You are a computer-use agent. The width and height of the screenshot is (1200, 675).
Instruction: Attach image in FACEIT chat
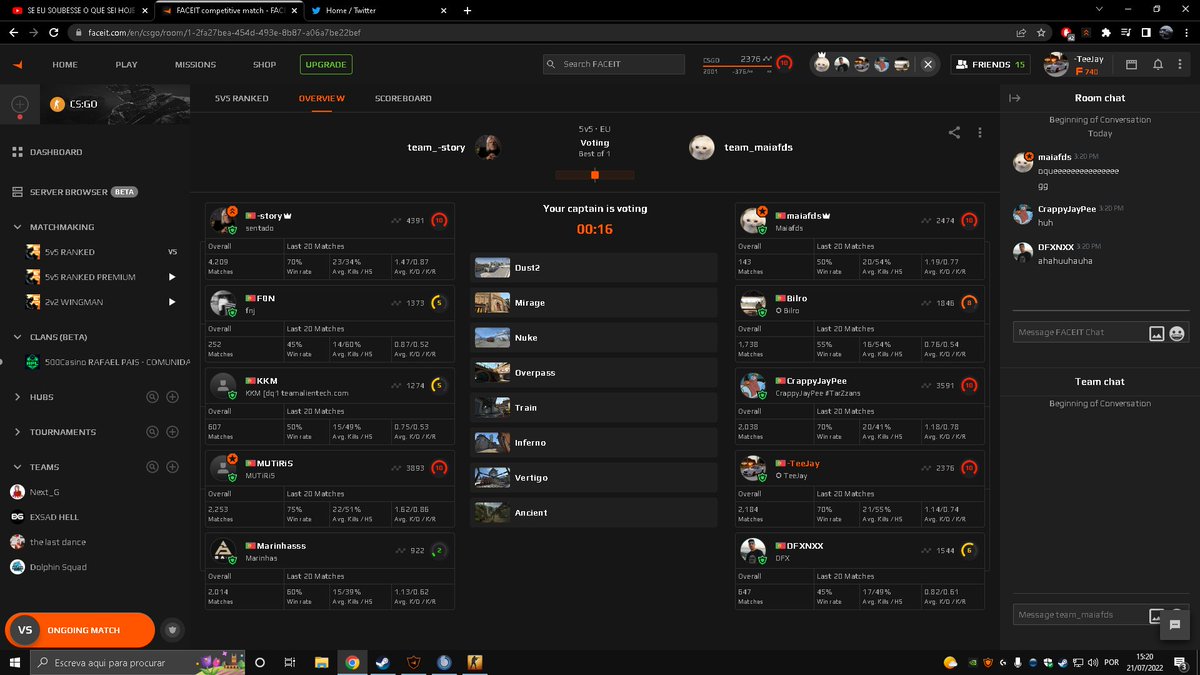point(1156,333)
